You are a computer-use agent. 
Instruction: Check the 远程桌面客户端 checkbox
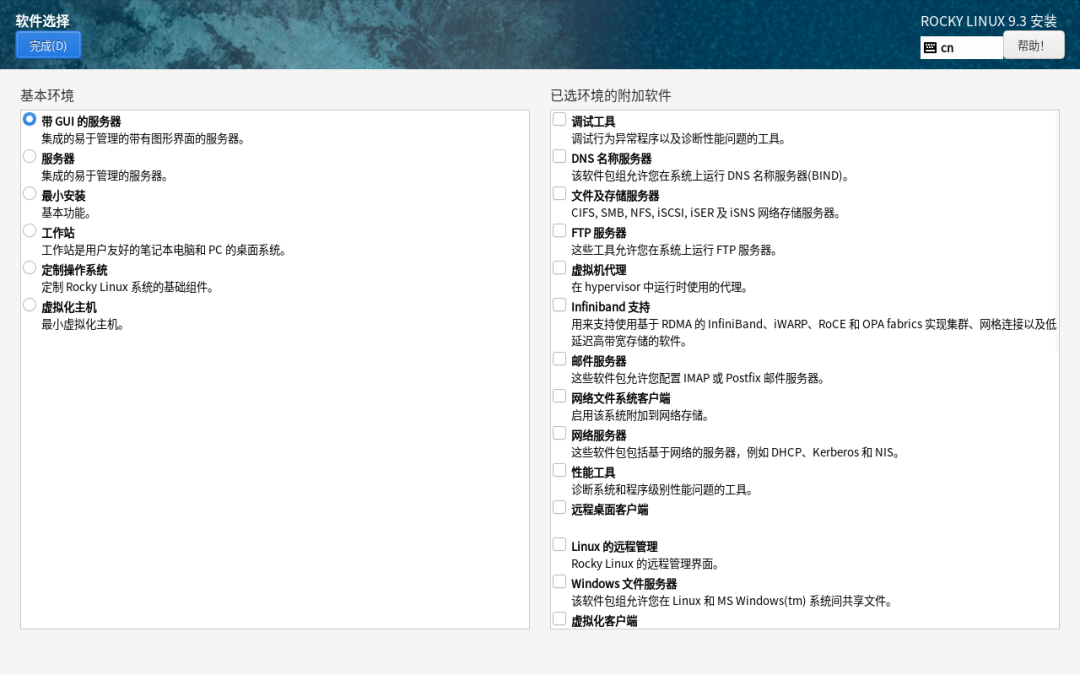pyautogui.click(x=559, y=508)
